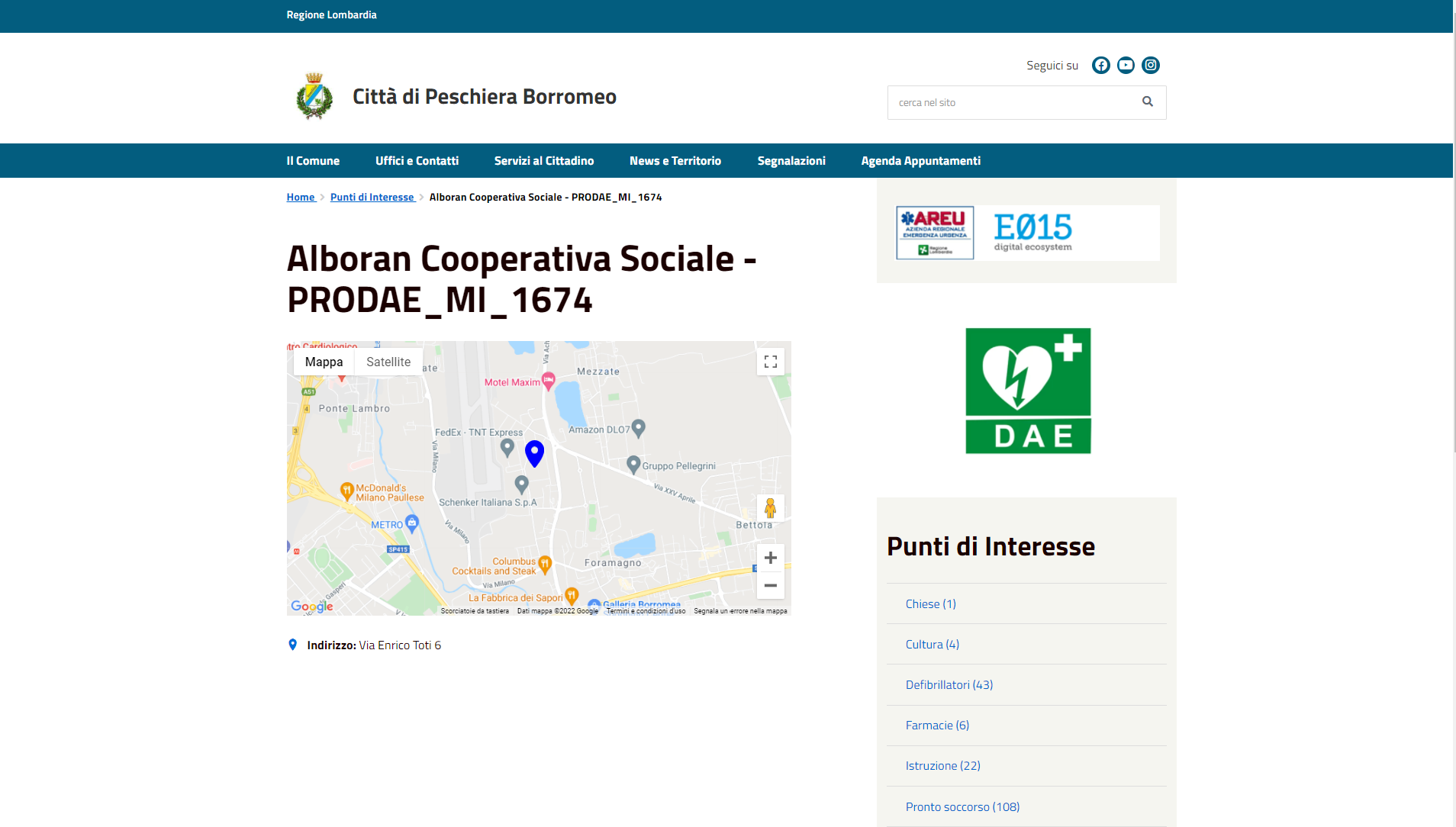1456x827 pixels.
Task: Open the Instagram social icon
Action: (x=1150, y=66)
